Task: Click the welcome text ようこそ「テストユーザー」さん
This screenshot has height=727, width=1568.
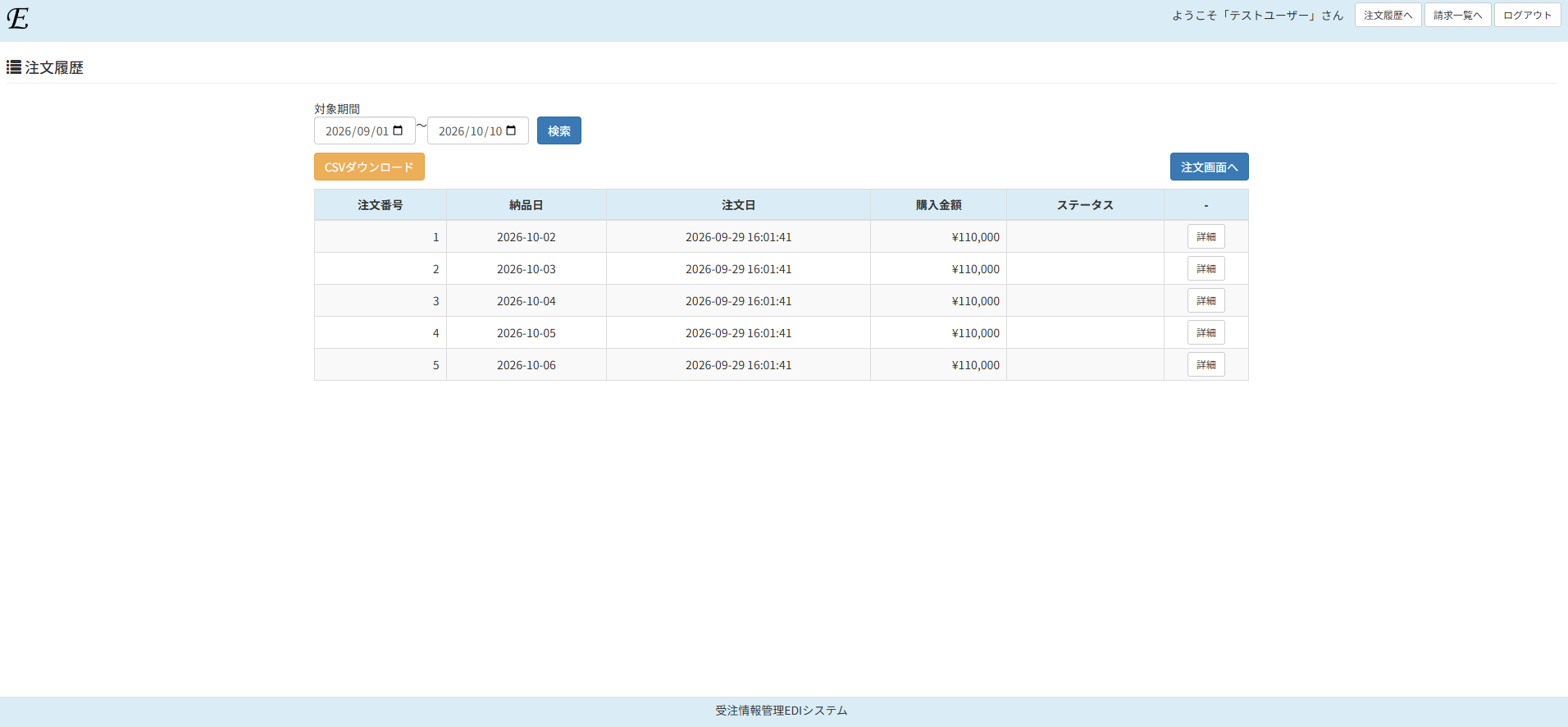Action: pos(1257,15)
